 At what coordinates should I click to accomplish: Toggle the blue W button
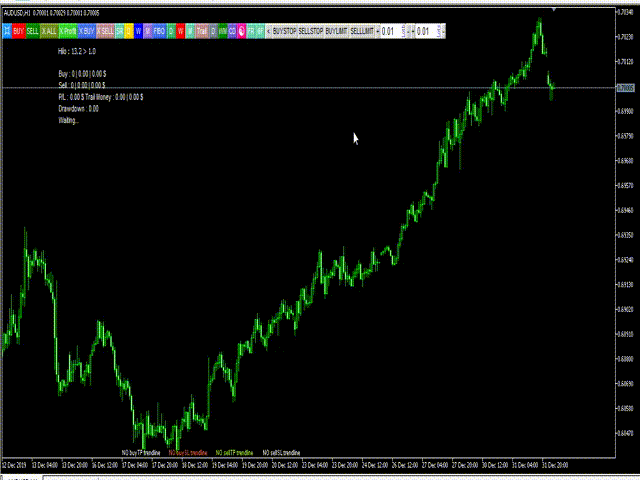[138, 31]
